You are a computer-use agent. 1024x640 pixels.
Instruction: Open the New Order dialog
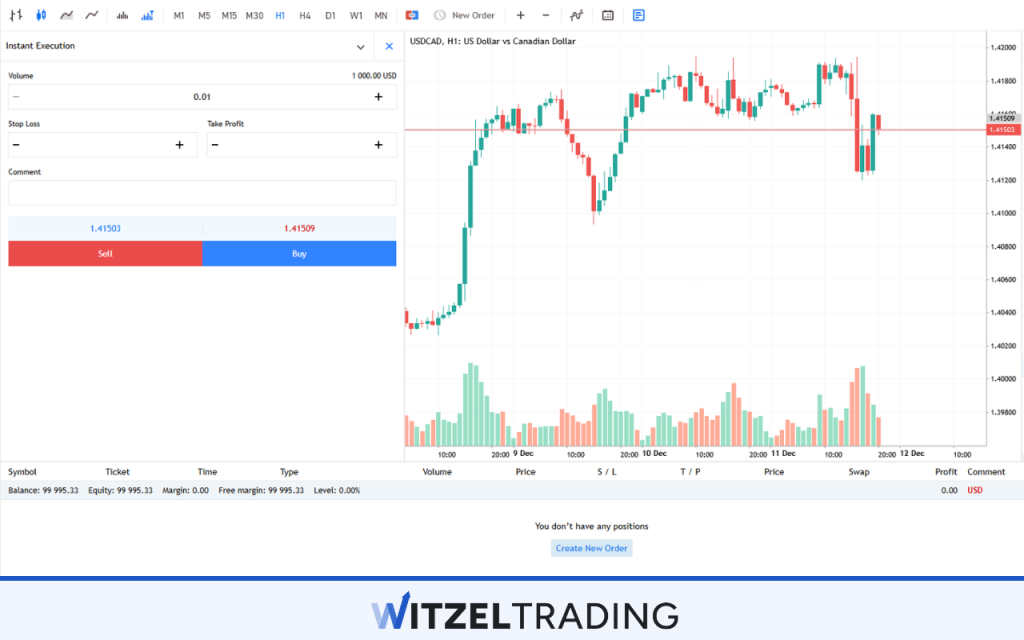463,15
